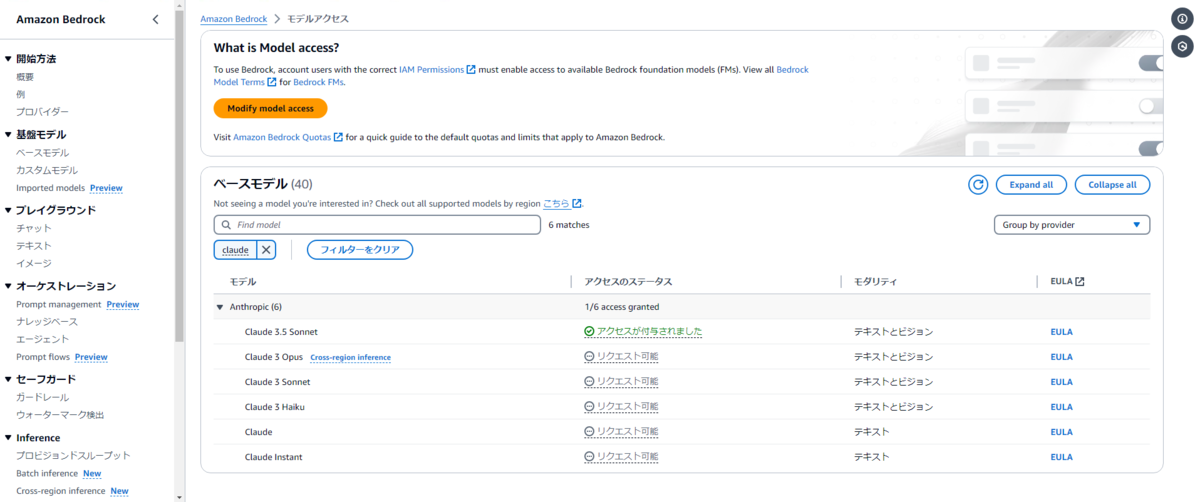This screenshot has height=502, width=1200.
Task: Click the external link icon next to EULA header
Action: click(x=1080, y=282)
